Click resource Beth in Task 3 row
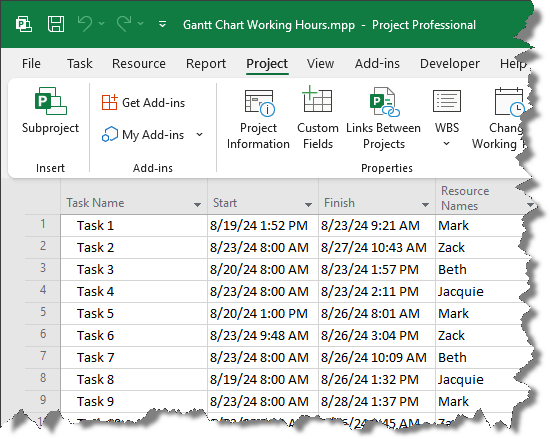The image size is (550, 439). coord(481,270)
